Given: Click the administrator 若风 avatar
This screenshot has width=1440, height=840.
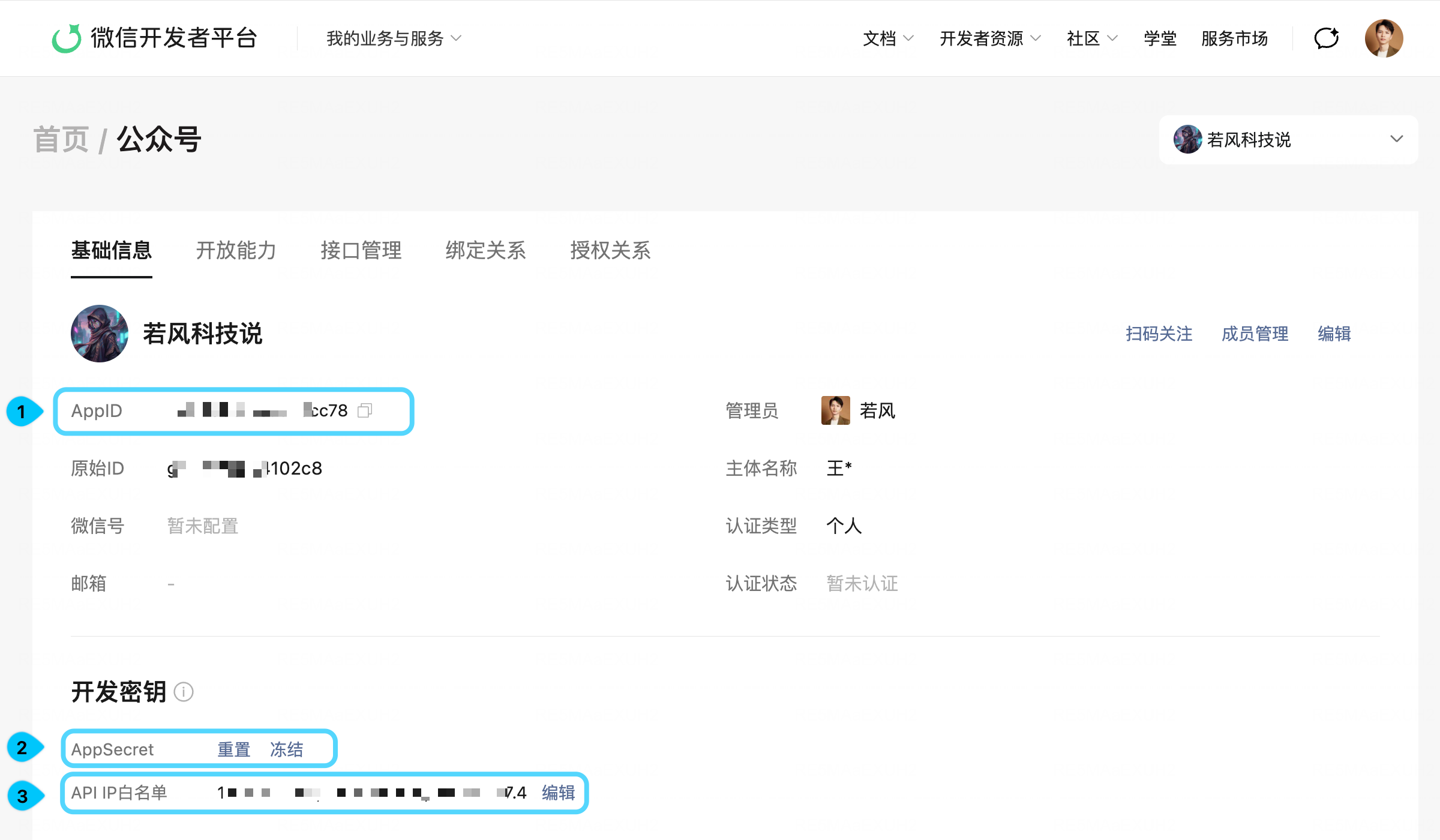Looking at the screenshot, I should (835, 410).
